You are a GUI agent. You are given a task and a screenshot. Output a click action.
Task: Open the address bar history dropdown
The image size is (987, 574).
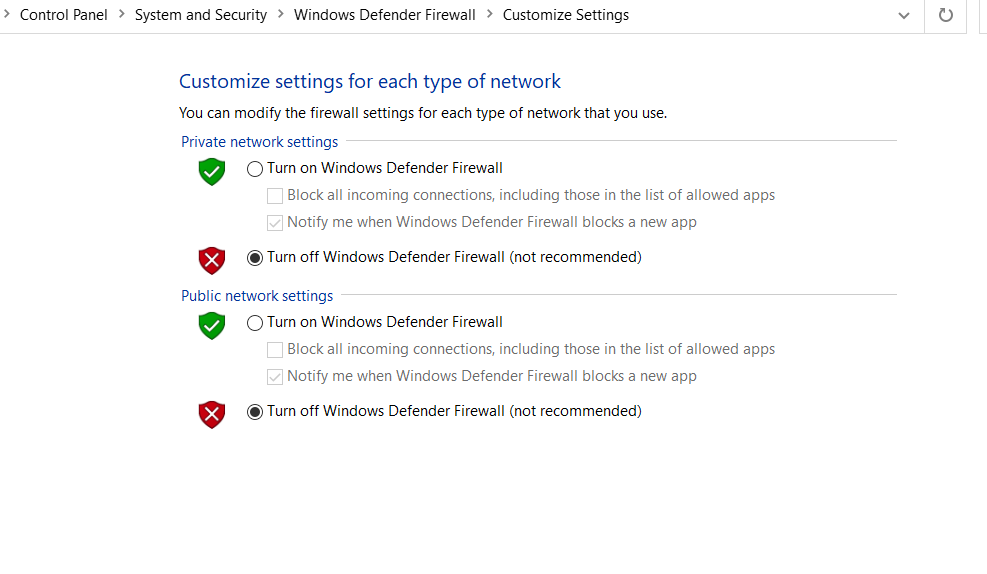point(904,16)
